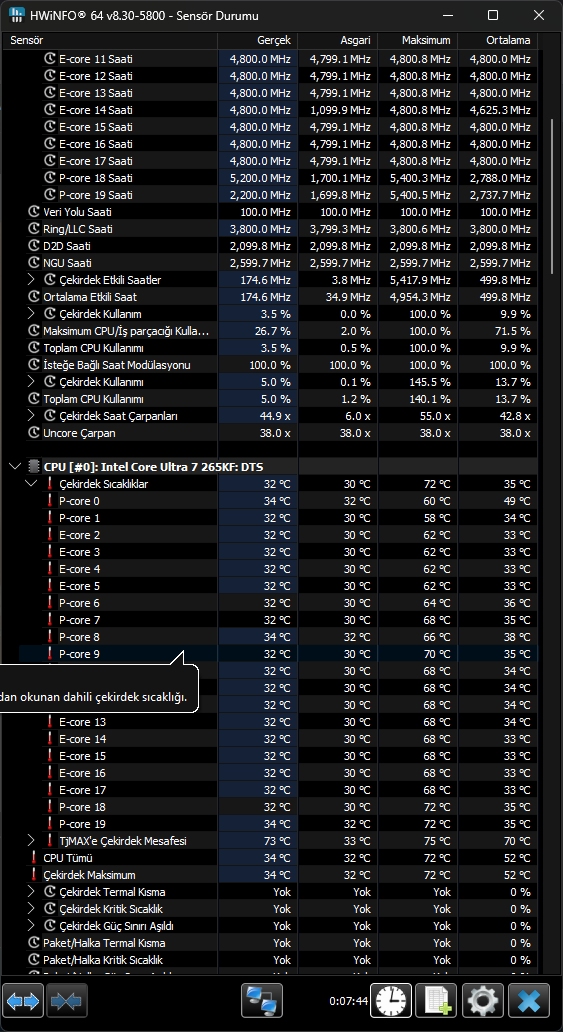Viewport: 563px width, 1032px height.
Task: Expand Çekirdek Termal Kısma group
Action: click(31, 892)
